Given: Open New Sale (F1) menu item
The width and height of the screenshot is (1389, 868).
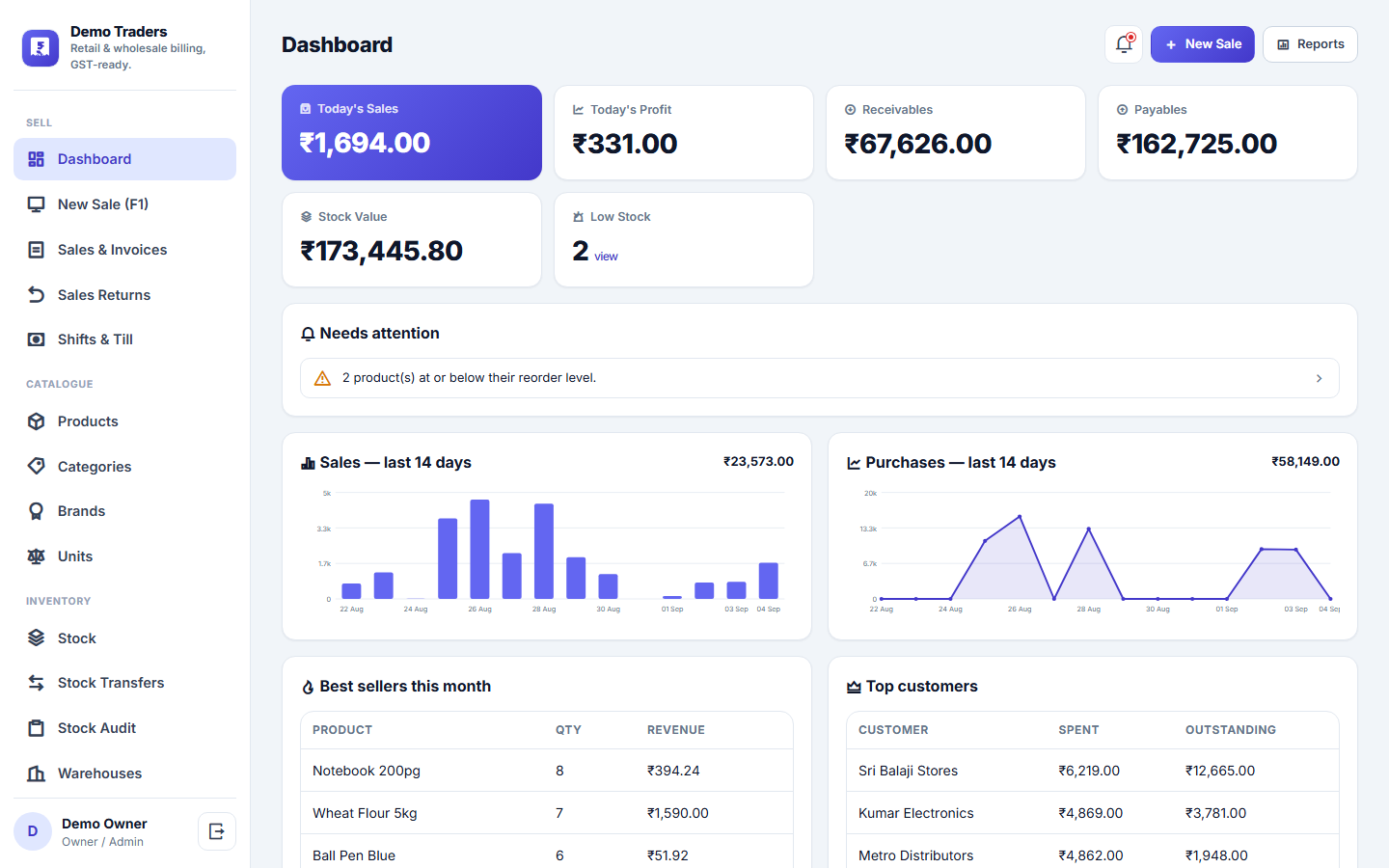Looking at the screenshot, I should [124, 204].
